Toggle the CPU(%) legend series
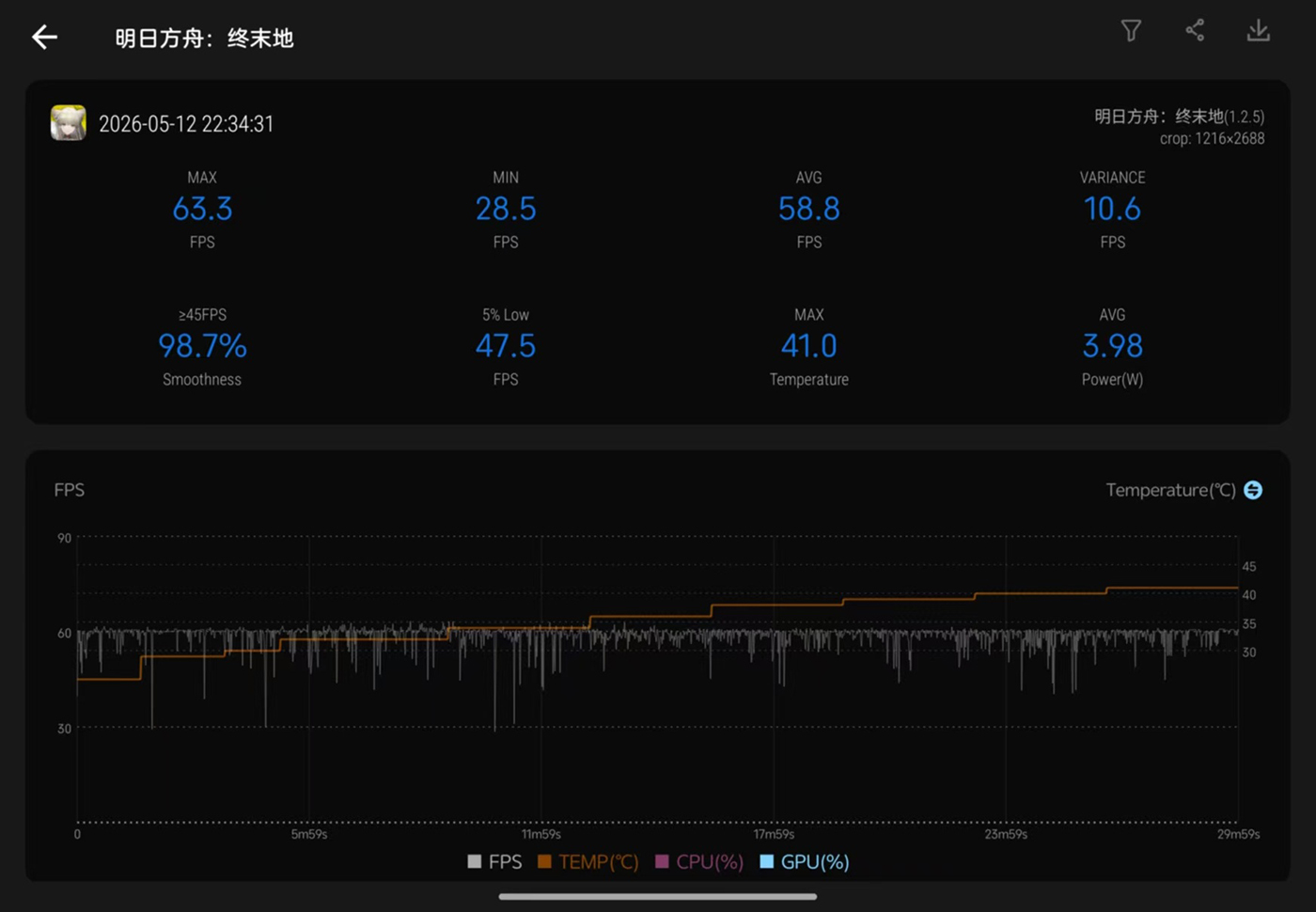Screen dimensions: 1316x912 [x=699, y=862]
